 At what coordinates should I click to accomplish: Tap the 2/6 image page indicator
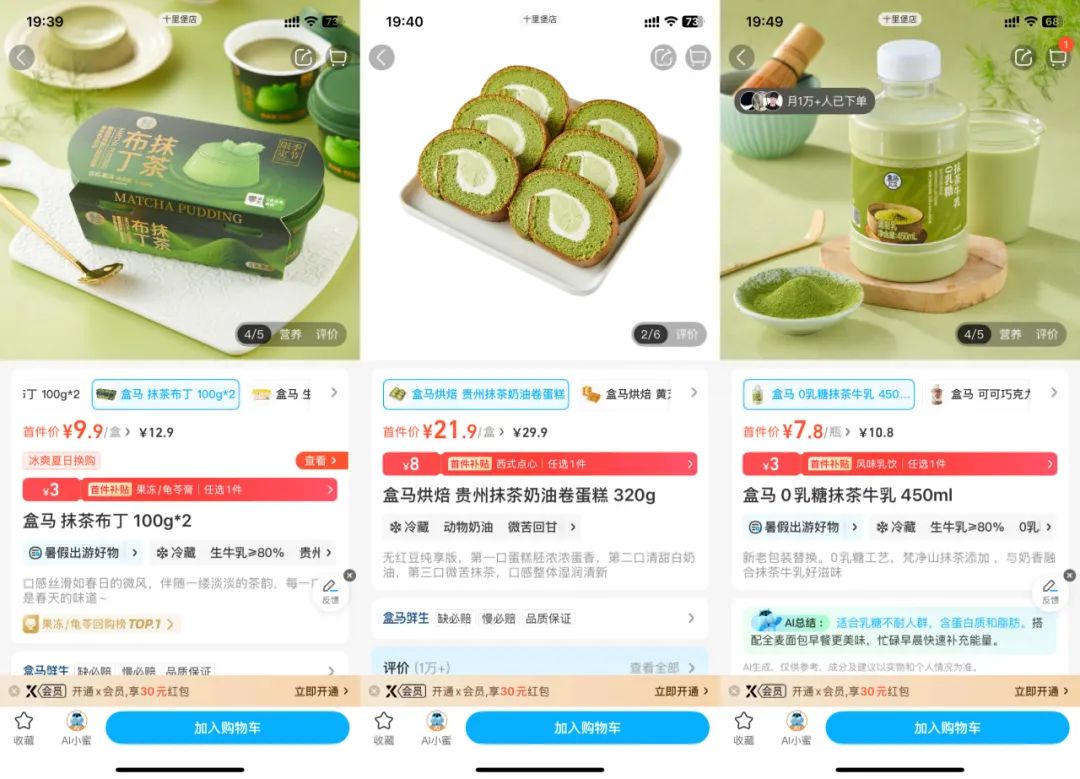click(x=651, y=335)
